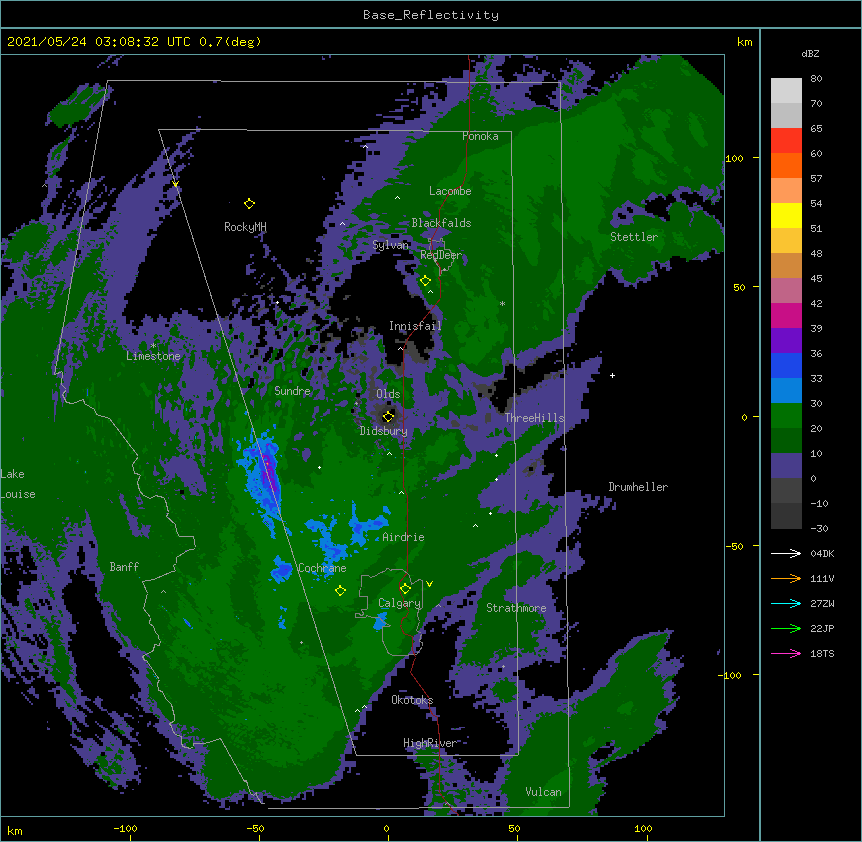Viewport: 862px width, 842px height.
Task: Click the 2021/05/24 03:08:32 UTC timestamp
Action: click(99, 42)
